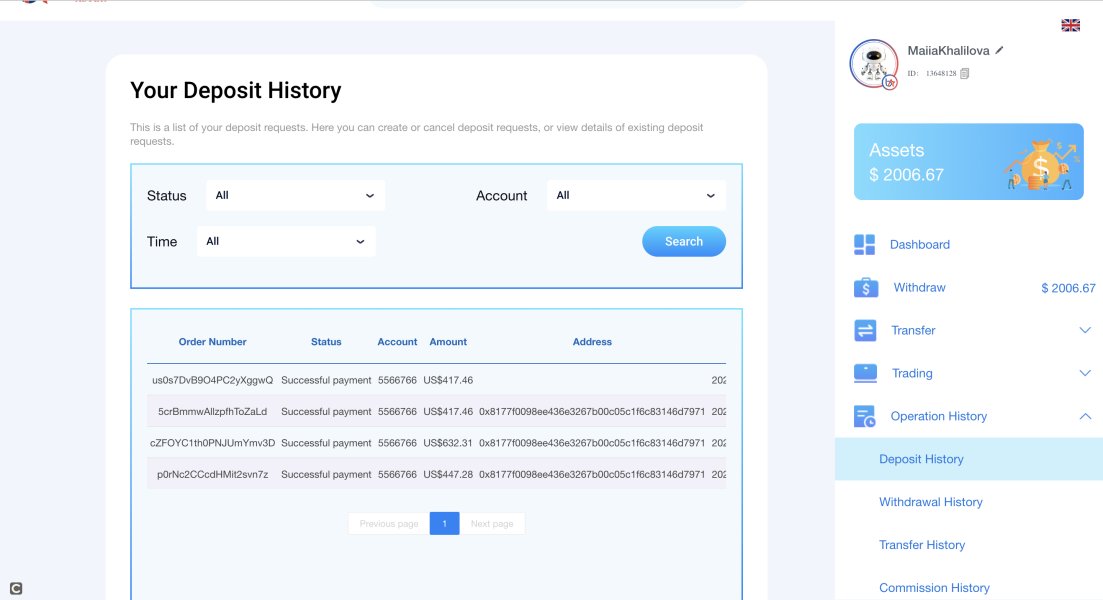Click the Account column header

point(397,342)
